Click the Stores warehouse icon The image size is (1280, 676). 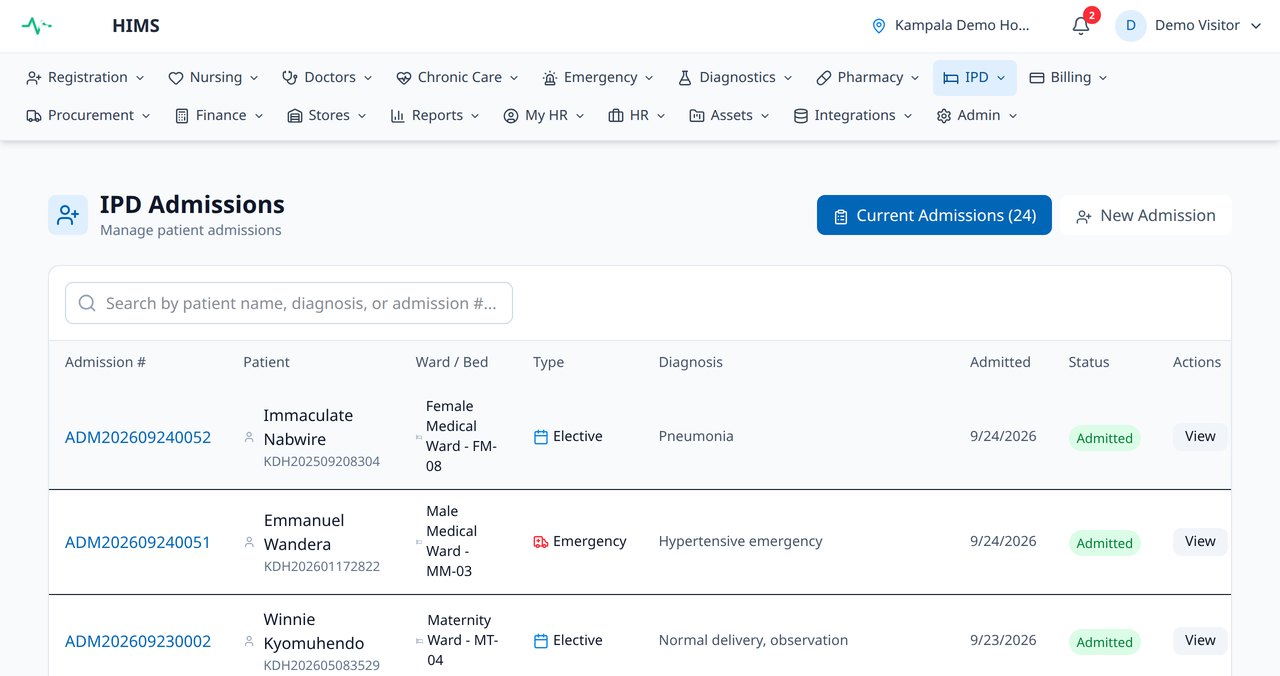pos(295,116)
